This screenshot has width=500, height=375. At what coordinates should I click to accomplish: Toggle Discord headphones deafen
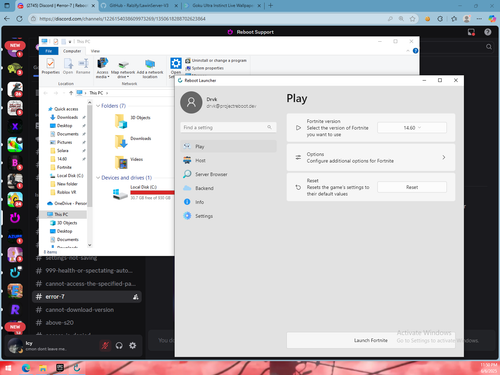(119, 346)
